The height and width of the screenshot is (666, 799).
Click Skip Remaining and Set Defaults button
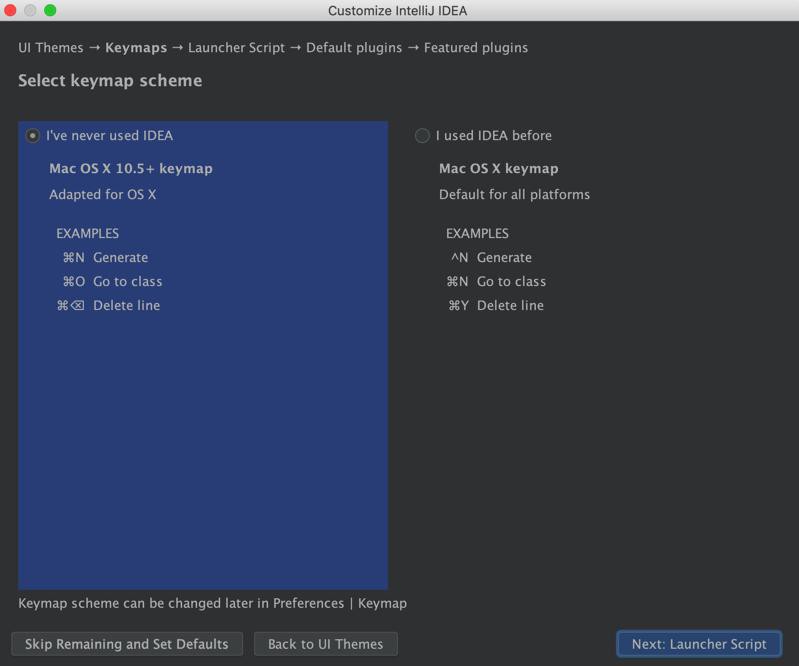(127, 644)
